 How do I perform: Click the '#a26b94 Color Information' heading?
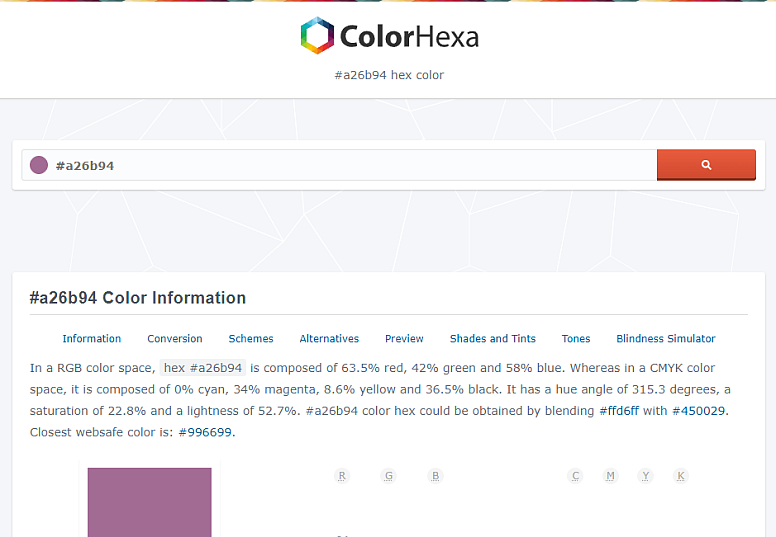click(138, 298)
